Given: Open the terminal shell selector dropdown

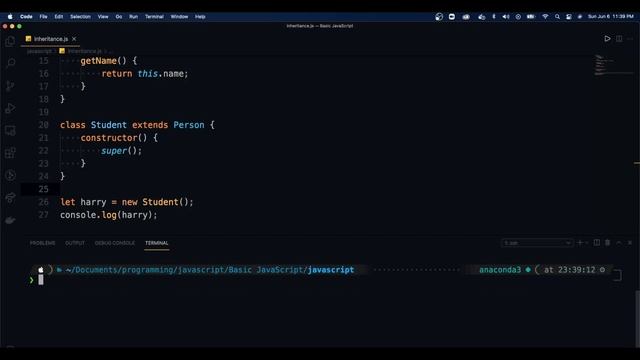Looking at the screenshot, I should coord(537,243).
